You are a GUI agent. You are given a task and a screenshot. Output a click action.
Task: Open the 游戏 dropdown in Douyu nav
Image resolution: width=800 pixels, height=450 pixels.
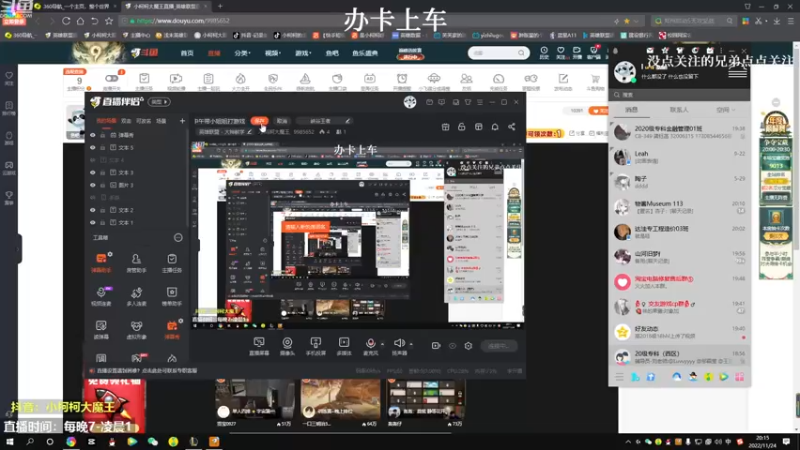pyautogui.click(x=303, y=53)
